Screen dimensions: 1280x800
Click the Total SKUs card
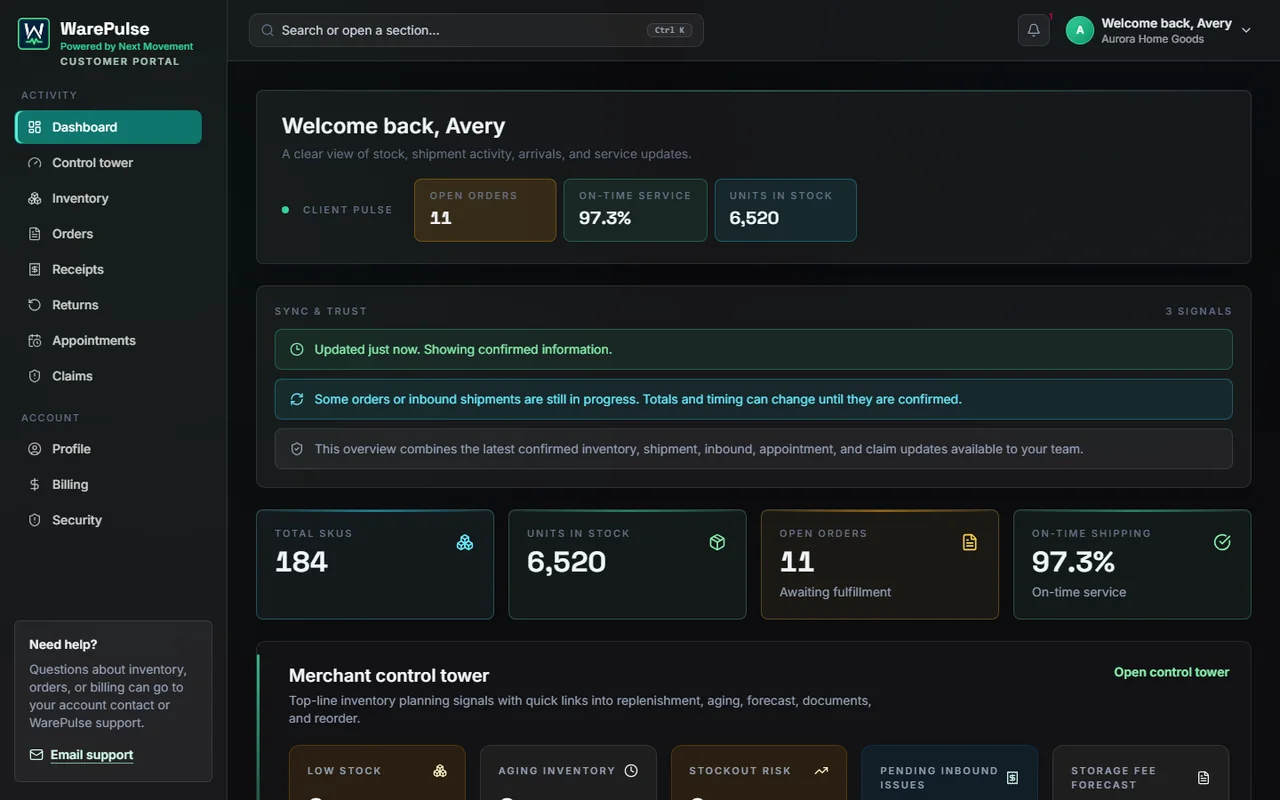click(x=375, y=564)
